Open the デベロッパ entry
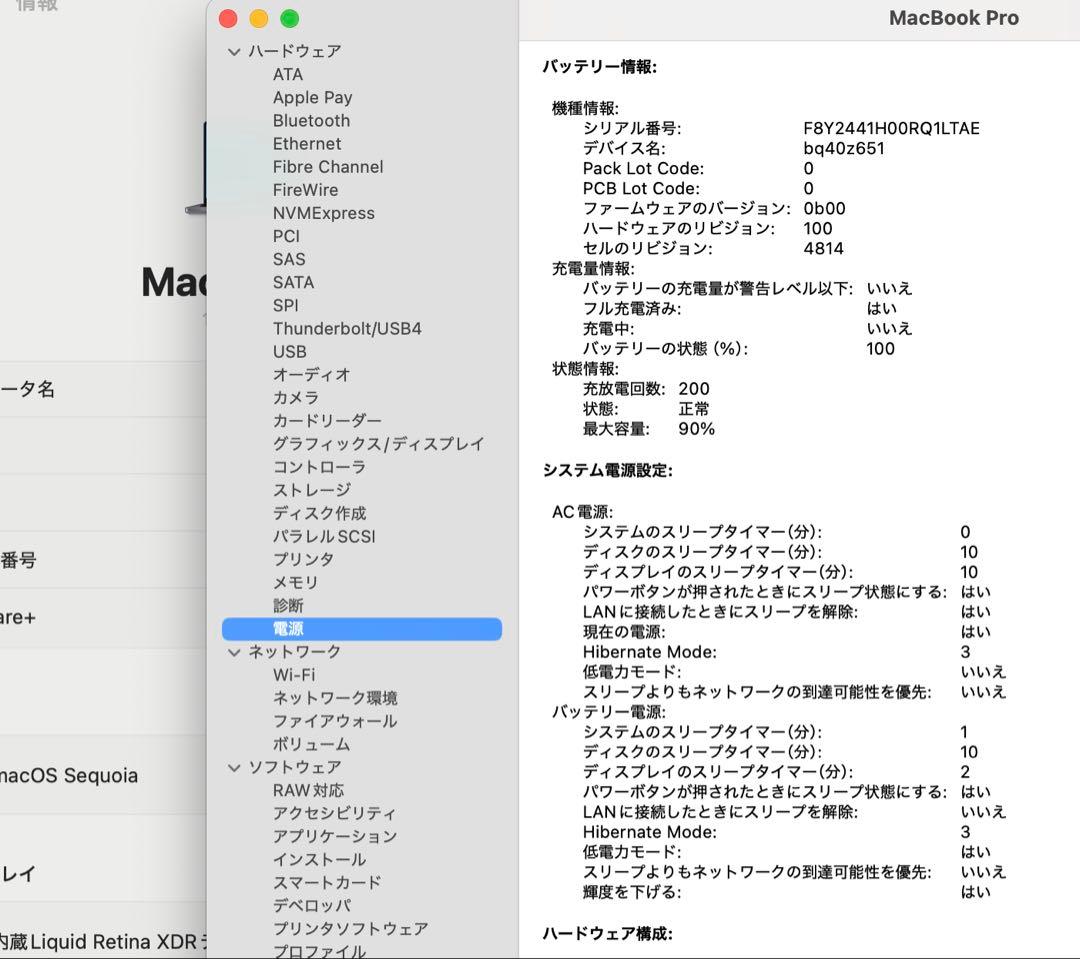 click(x=312, y=906)
